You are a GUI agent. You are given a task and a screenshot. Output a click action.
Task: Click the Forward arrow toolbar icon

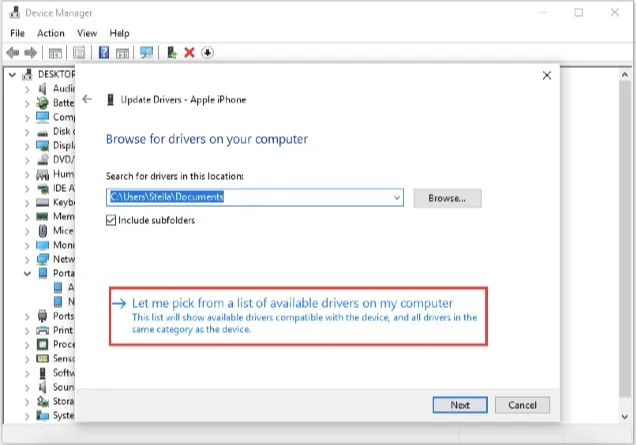click(31, 53)
